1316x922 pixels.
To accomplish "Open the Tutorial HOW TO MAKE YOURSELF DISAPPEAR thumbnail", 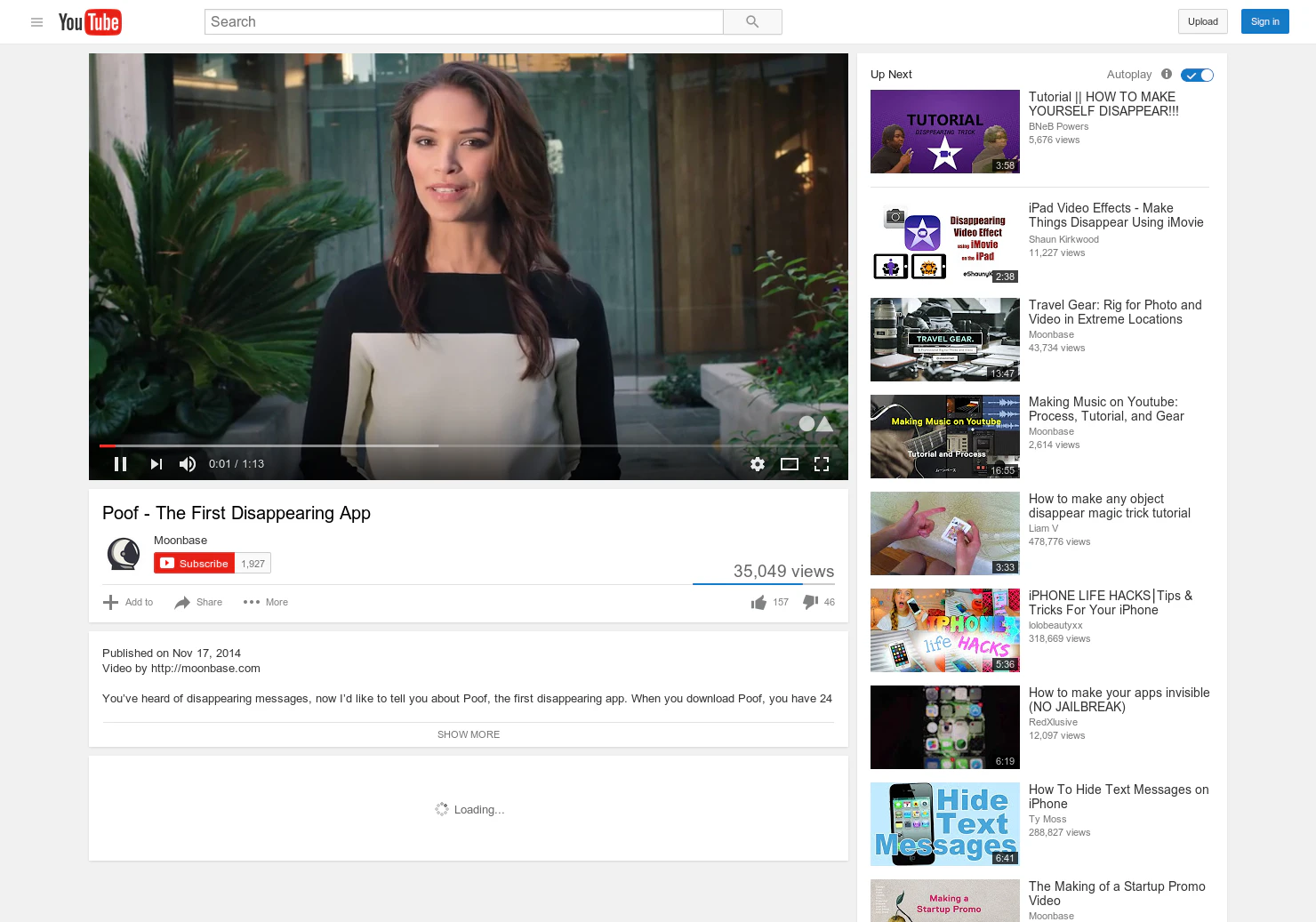I will click(945, 132).
